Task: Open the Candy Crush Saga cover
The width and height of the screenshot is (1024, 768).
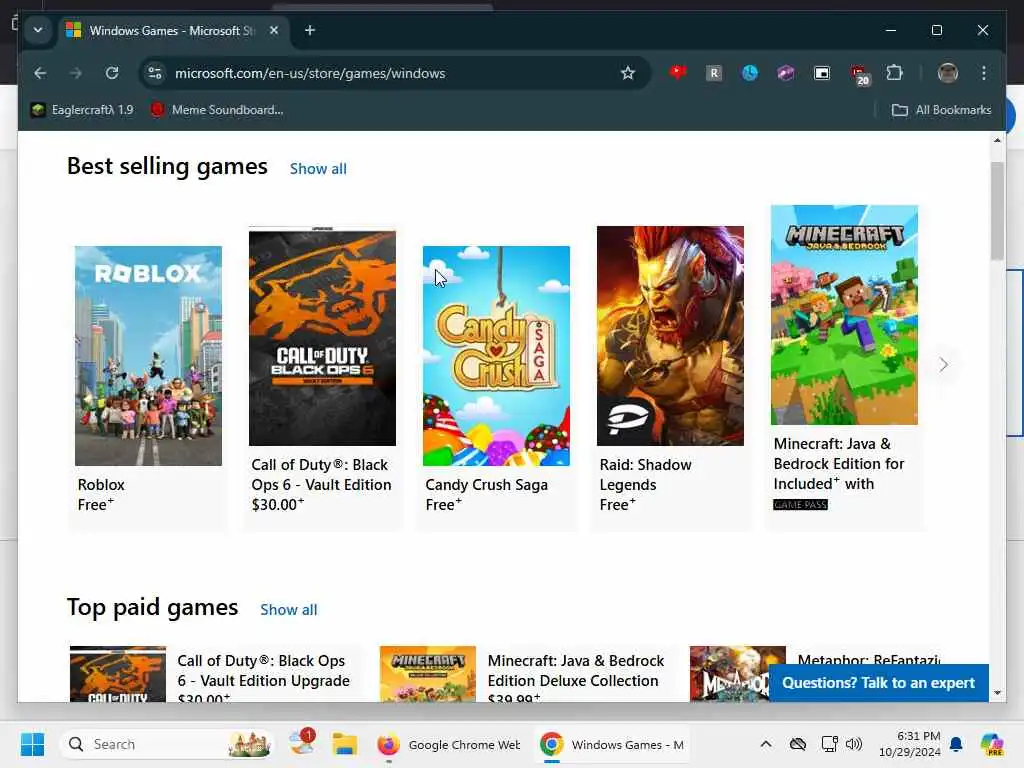Action: pyautogui.click(x=496, y=355)
